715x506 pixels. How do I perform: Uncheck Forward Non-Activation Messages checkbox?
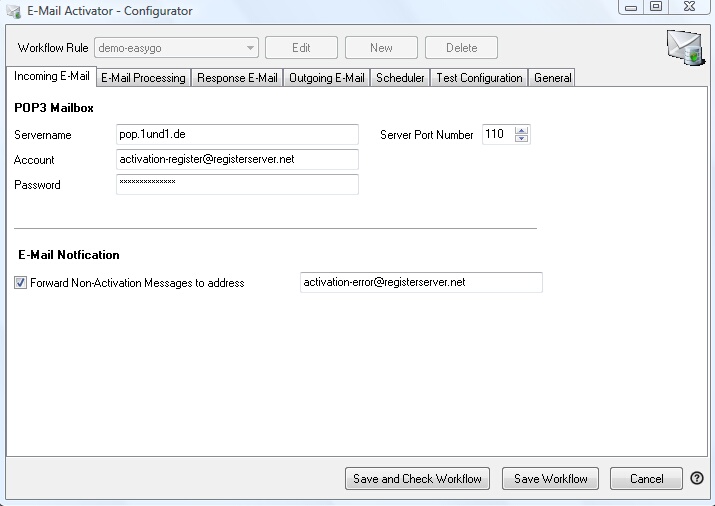(x=21, y=283)
